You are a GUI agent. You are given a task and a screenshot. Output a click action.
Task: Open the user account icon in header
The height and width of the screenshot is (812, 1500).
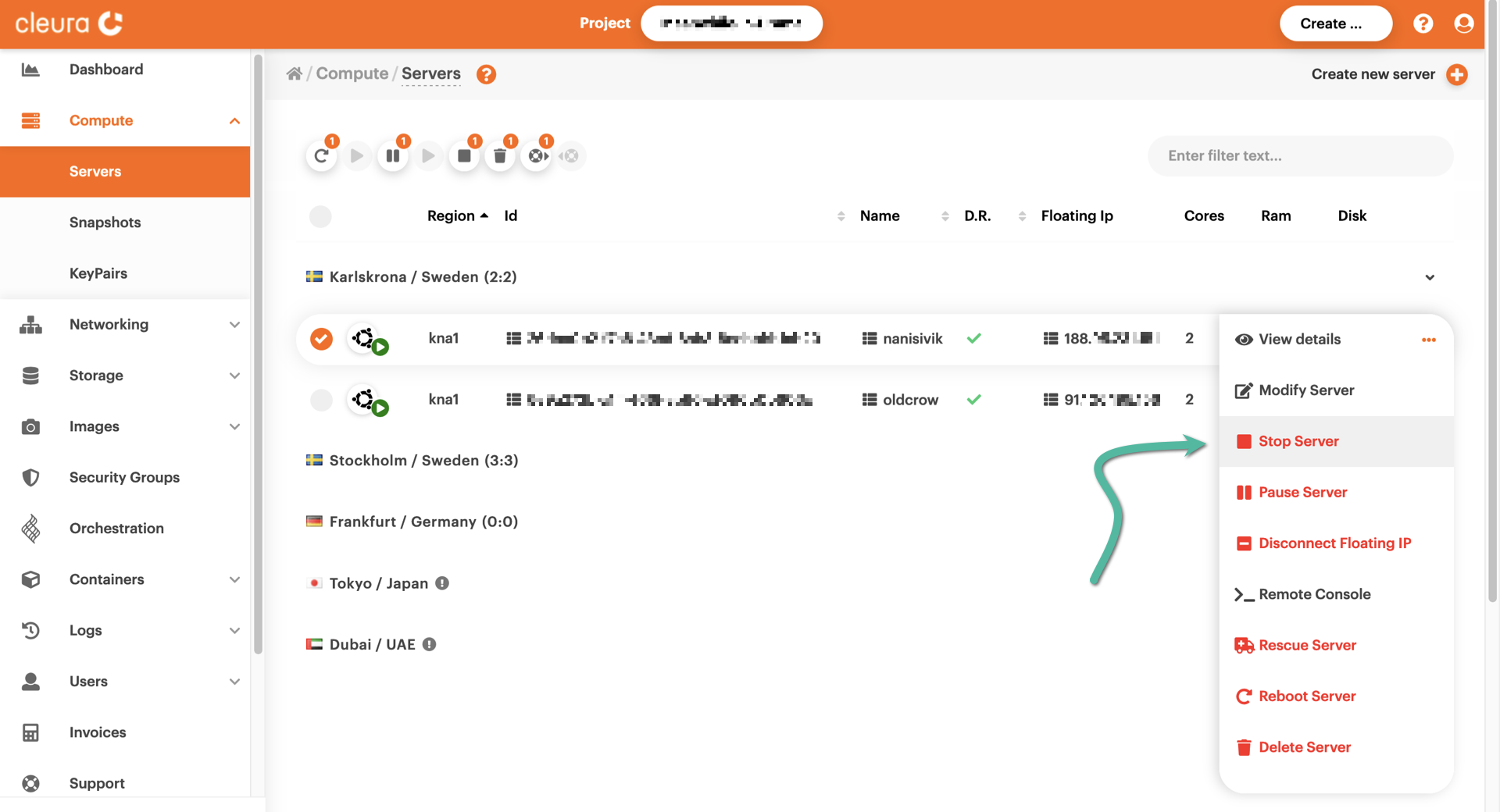1463,23
